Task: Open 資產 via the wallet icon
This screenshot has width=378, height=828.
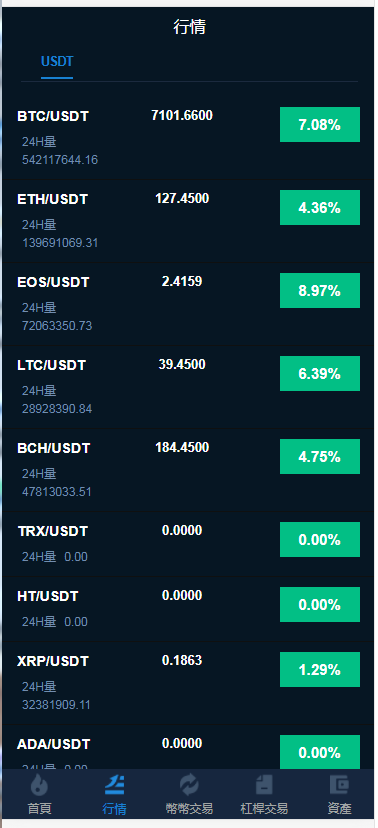Action: click(x=339, y=785)
